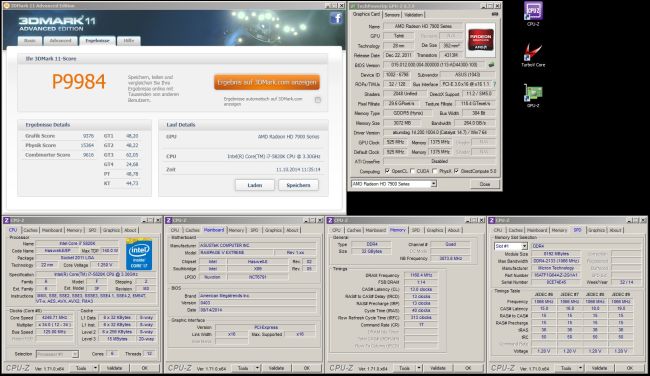Click the orange Ergebnis auf 3DMark.com anzeigen button
The width and height of the screenshot is (650, 376).
pyautogui.click(x=267, y=82)
